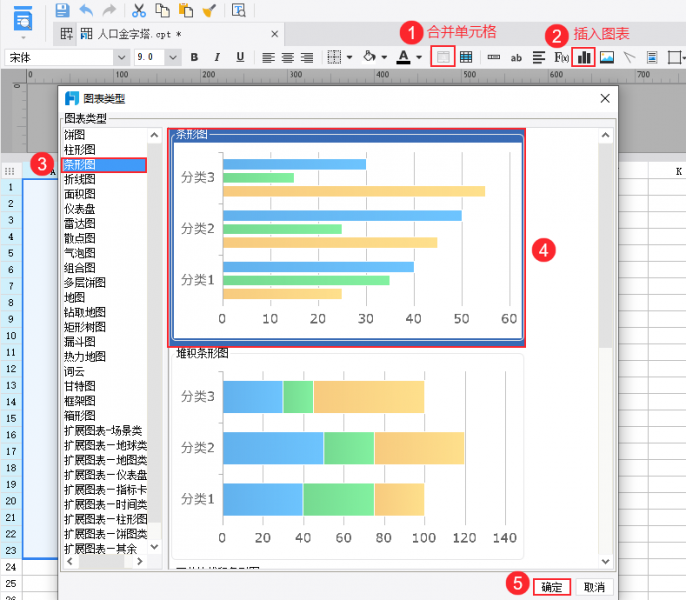Click the insert sub-report icon
The height and width of the screenshot is (600, 686).
pyautogui.click(x=652, y=57)
